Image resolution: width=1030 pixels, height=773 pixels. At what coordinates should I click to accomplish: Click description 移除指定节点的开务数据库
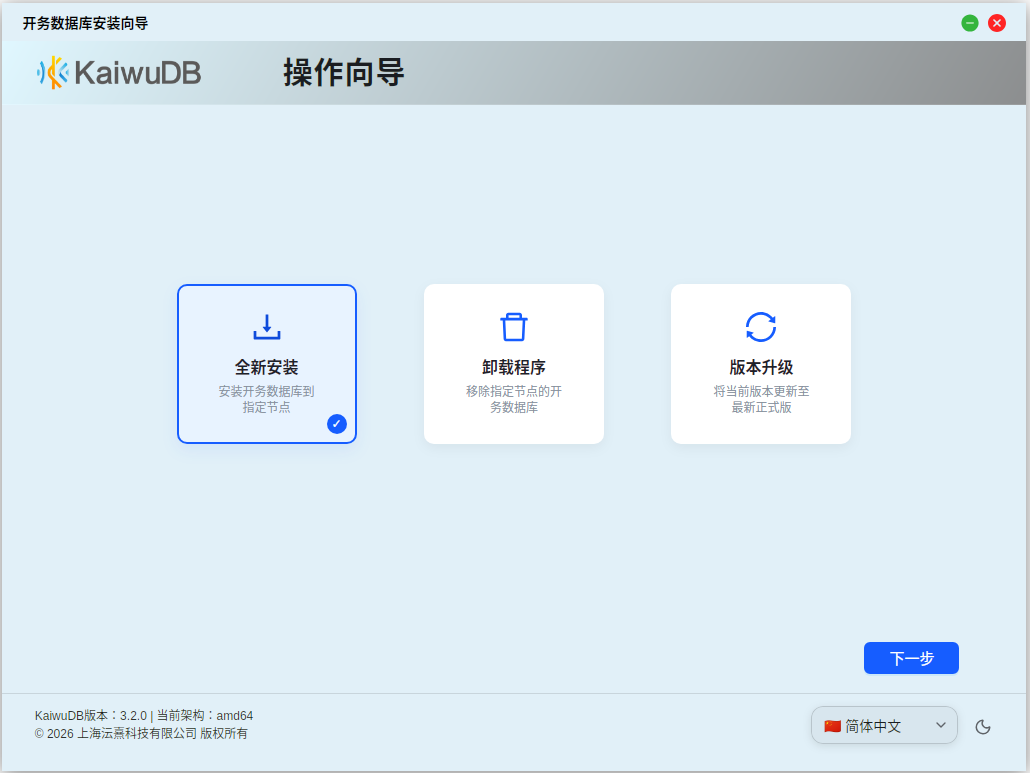514,399
